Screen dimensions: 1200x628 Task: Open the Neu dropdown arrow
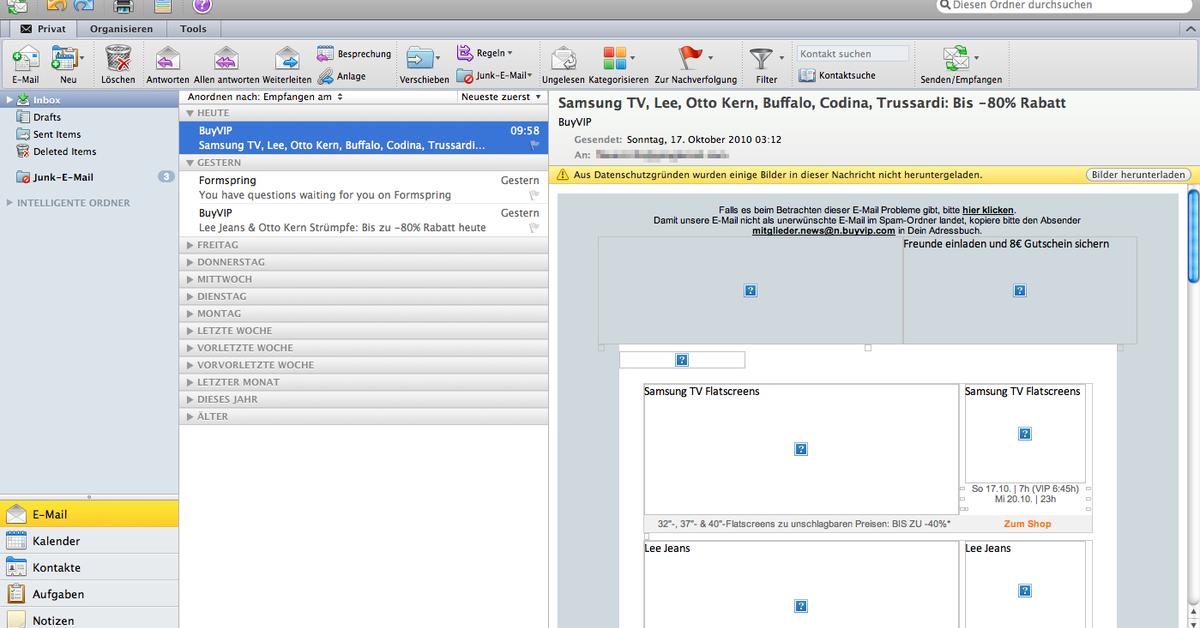(x=83, y=58)
